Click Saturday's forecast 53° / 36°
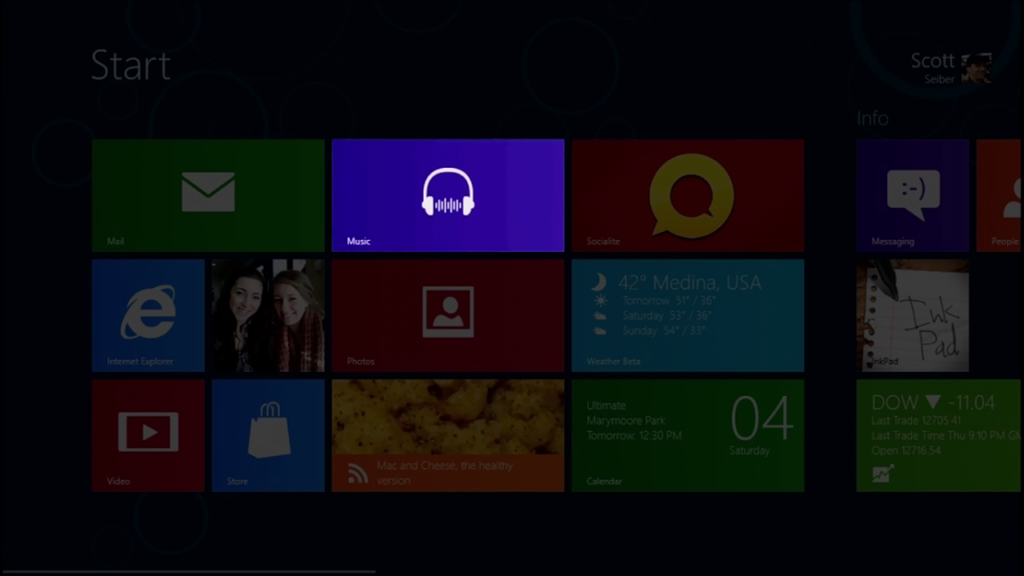The height and width of the screenshot is (576, 1024). [x=667, y=315]
